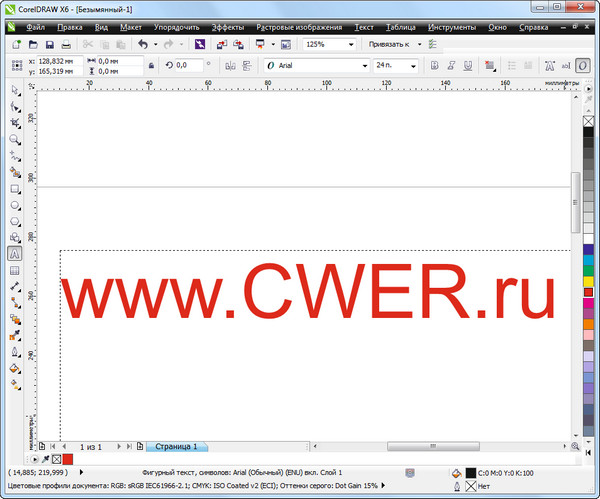600x499 pixels.
Task: Click the Save icon in toolbar
Action: tap(50, 45)
